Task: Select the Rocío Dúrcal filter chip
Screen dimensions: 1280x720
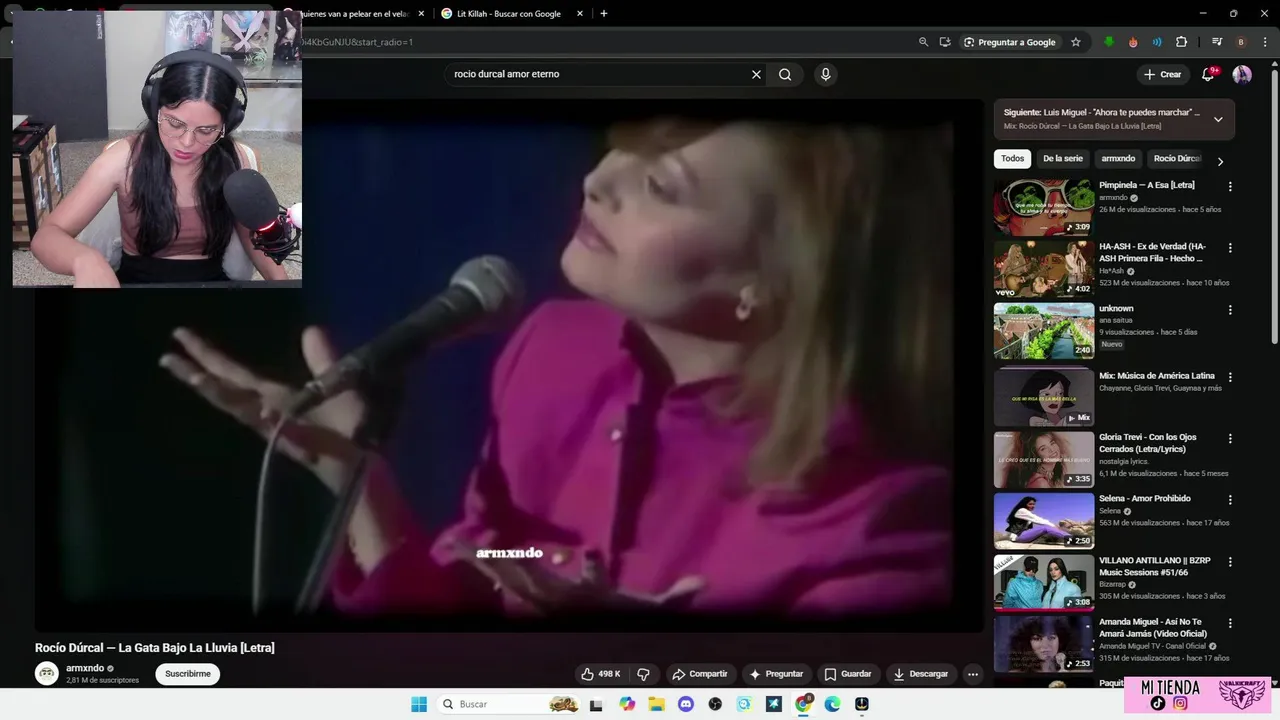Action: [x=1177, y=159]
